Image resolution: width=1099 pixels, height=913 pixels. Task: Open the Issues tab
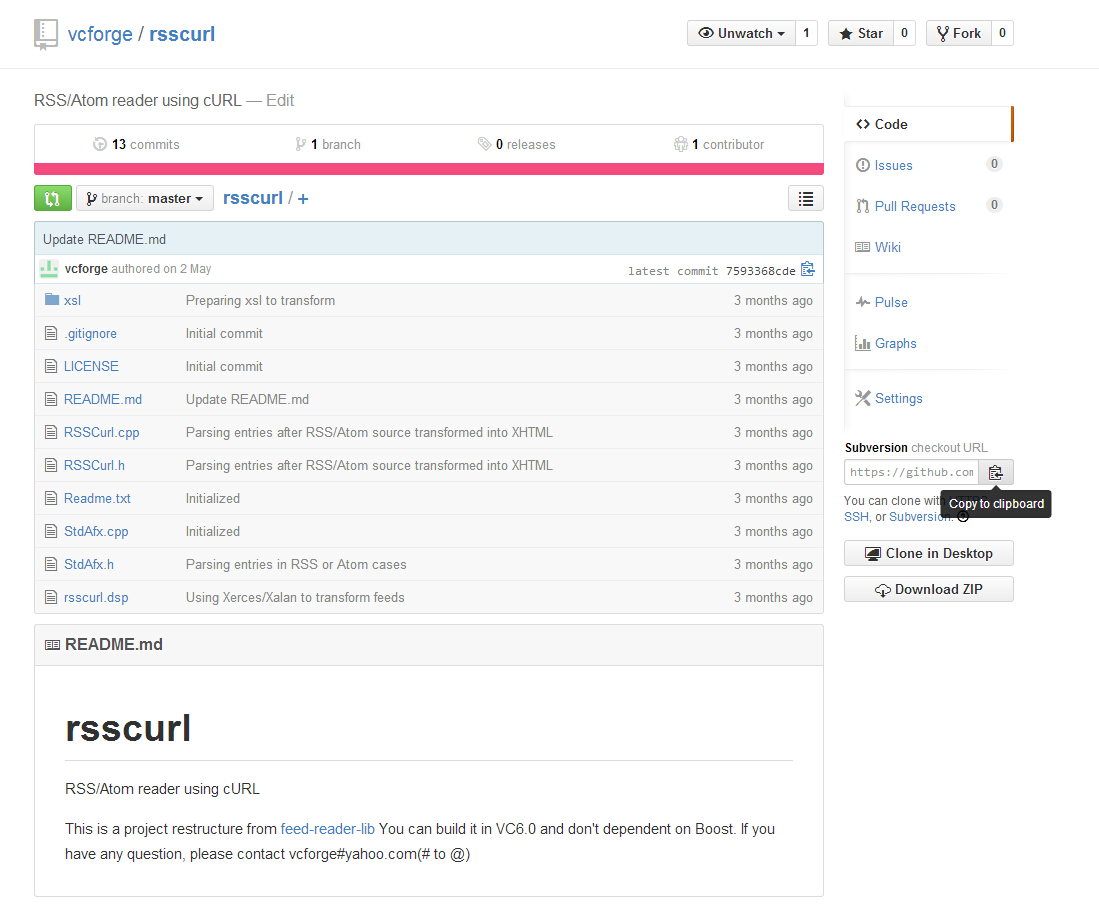coord(928,165)
